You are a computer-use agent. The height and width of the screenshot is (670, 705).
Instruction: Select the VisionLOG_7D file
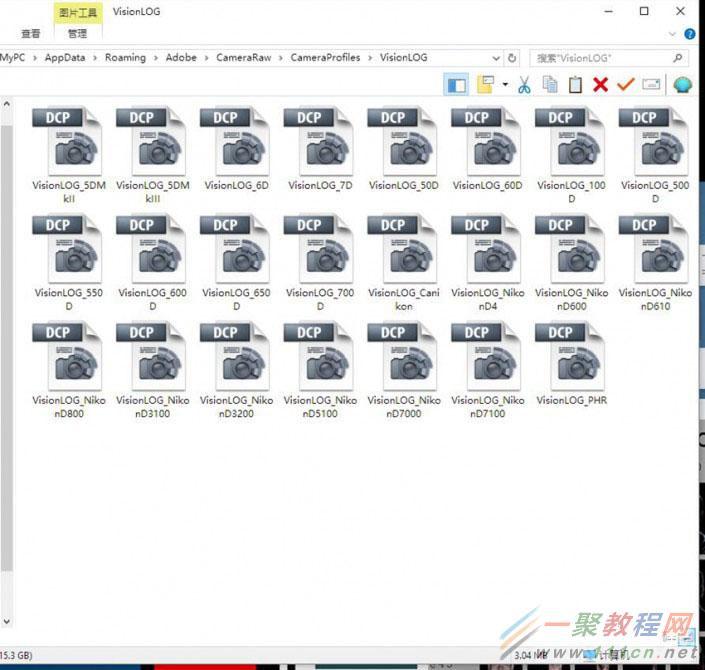coord(320,149)
